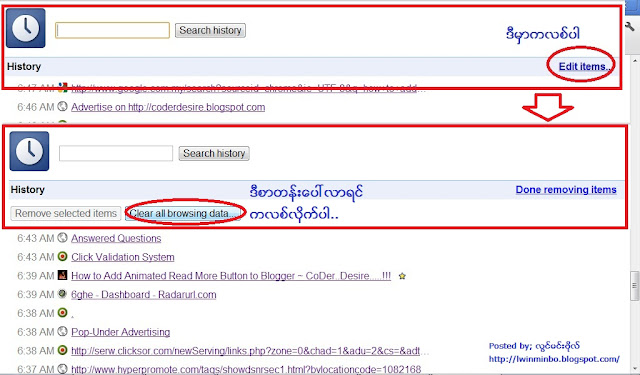640x375 pixels.
Task: Click the 6:39 AM timestamp beside 6ghe Dashboard
Action: [36, 295]
